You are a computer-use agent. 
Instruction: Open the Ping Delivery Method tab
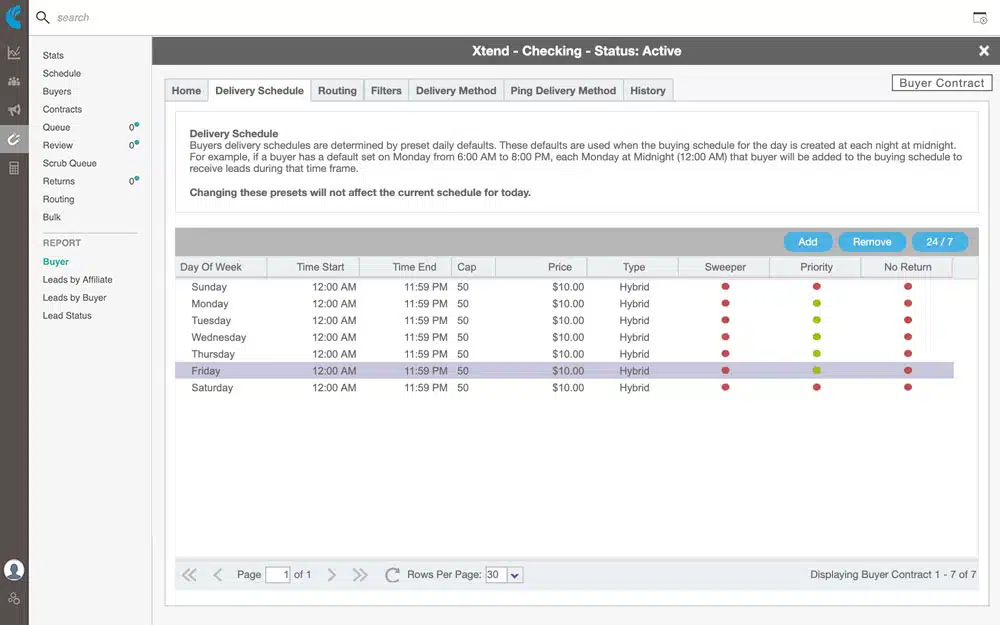[563, 90]
